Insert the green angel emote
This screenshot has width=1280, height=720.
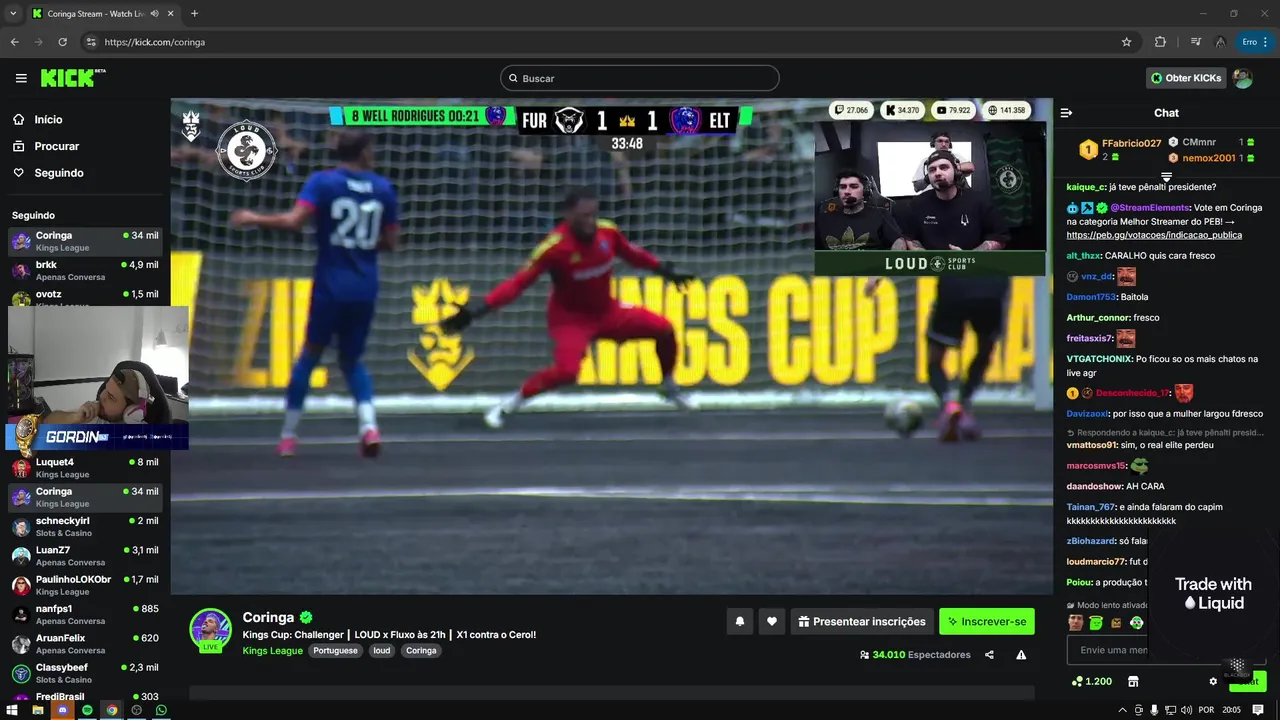tap(1095, 623)
